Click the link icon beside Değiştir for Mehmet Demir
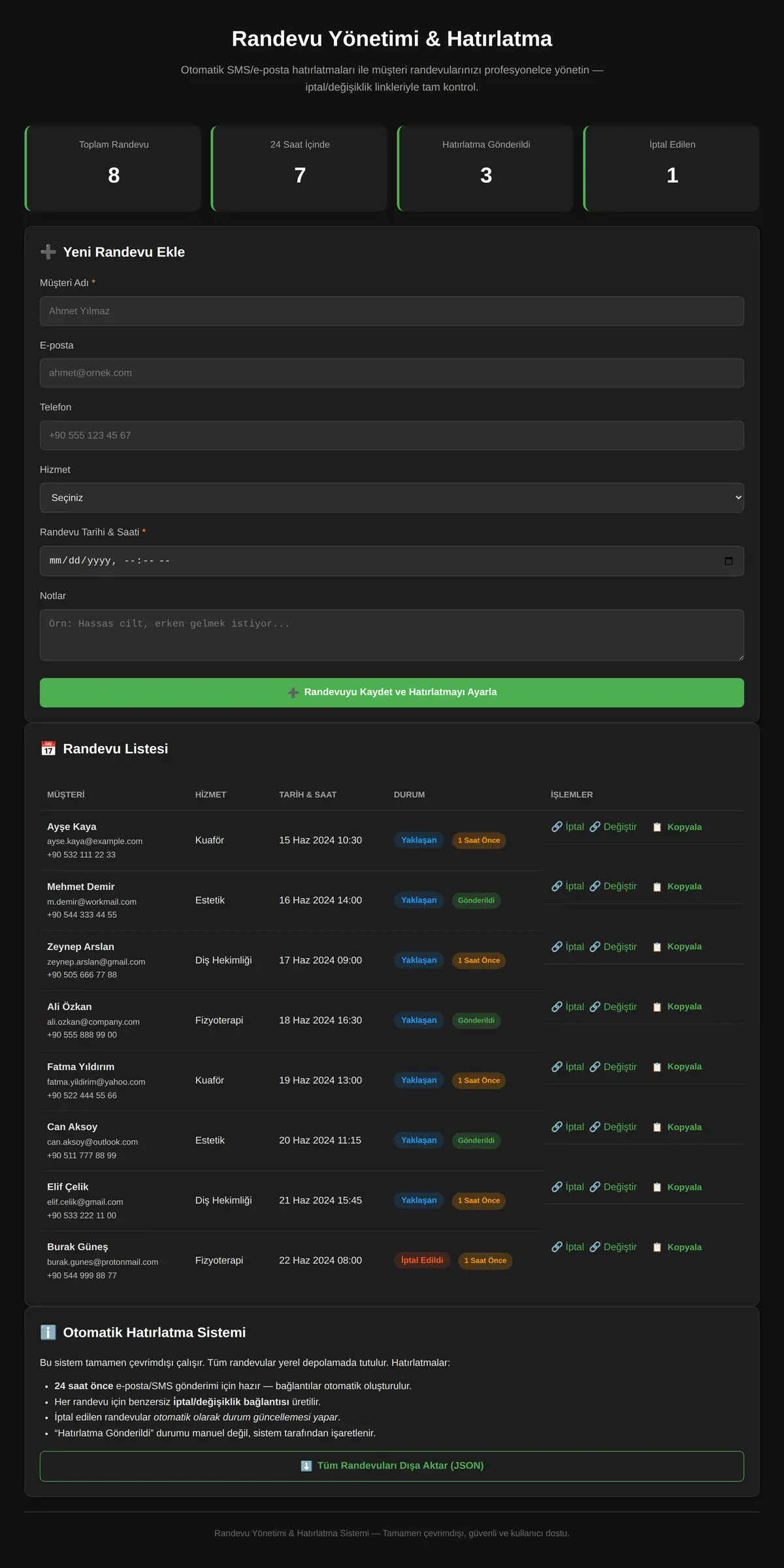Screen dimensions: 784x1568 pyautogui.click(x=595, y=887)
